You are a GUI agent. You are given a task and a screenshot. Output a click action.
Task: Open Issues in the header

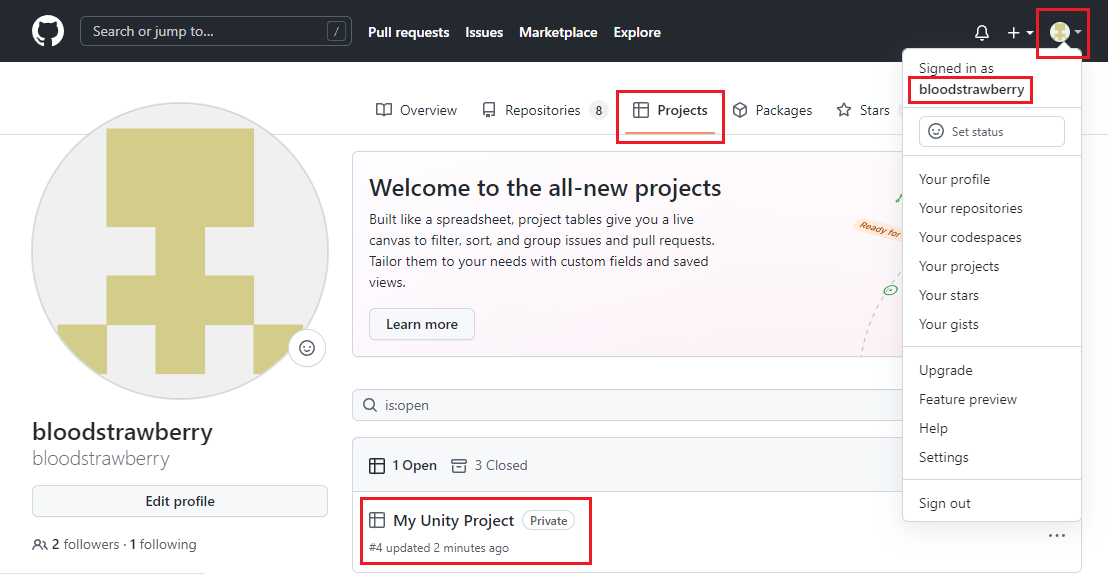pyautogui.click(x=484, y=33)
